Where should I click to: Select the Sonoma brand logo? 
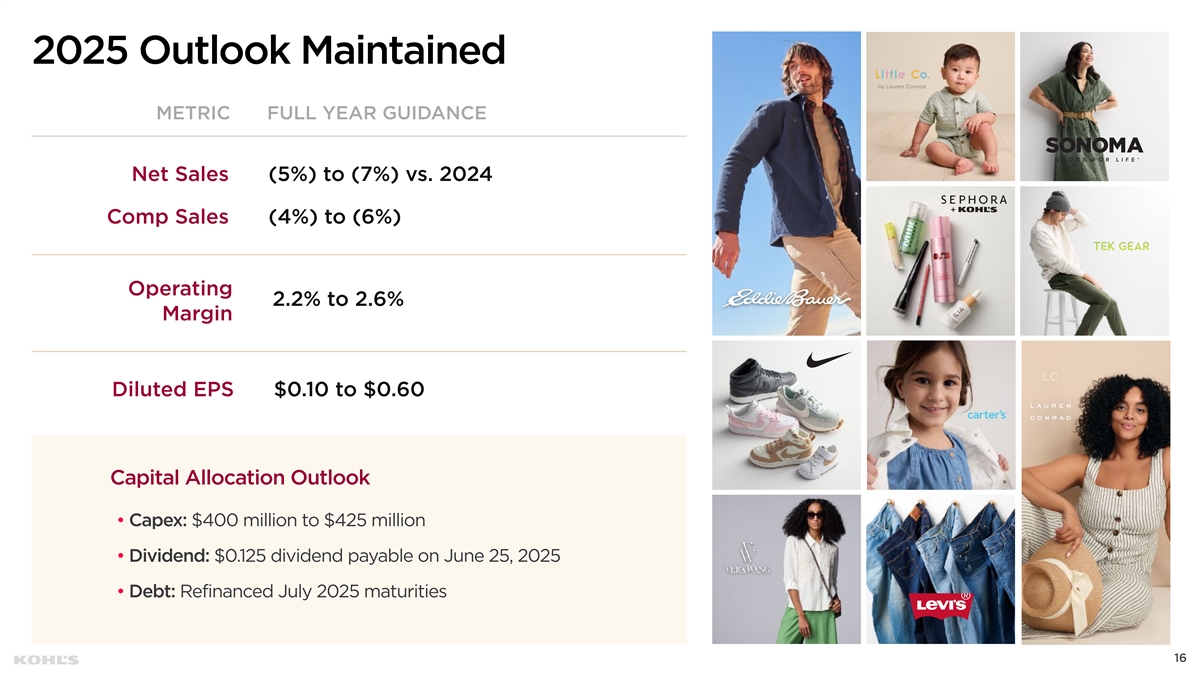click(1107, 149)
